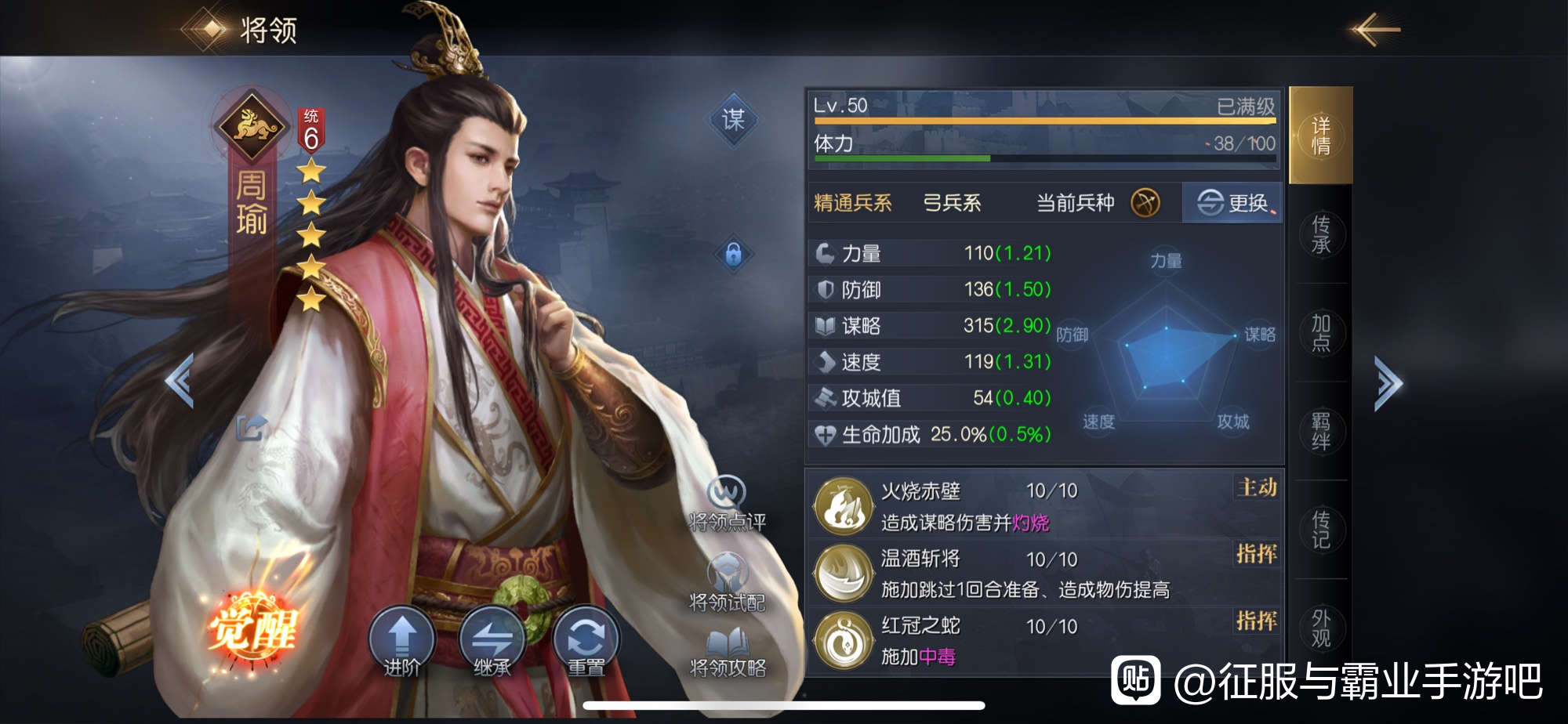Open the 继承 inherit icon
1568x724 pixels.
point(492,643)
